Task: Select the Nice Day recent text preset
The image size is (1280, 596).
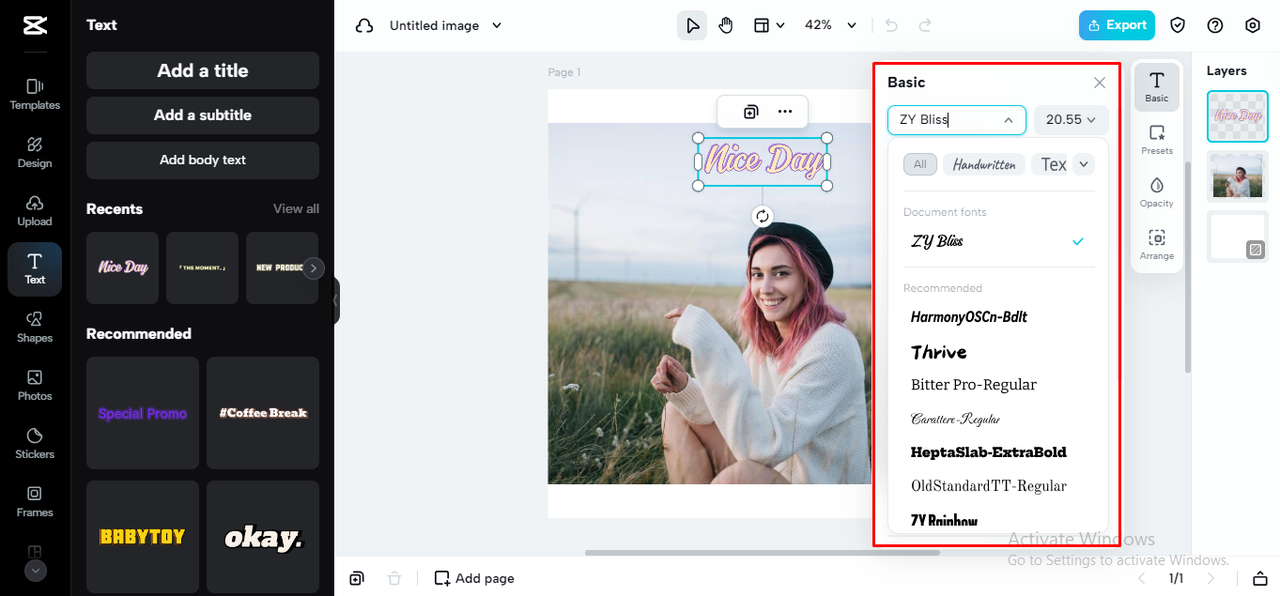Action: click(123, 268)
